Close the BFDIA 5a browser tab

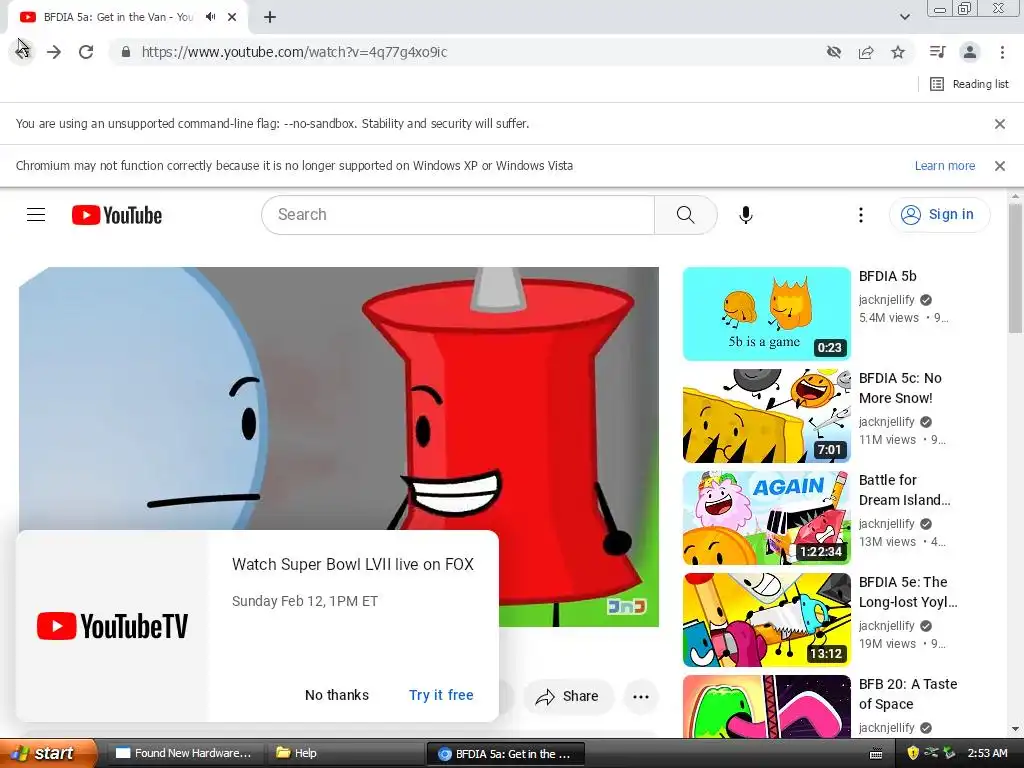tap(232, 17)
